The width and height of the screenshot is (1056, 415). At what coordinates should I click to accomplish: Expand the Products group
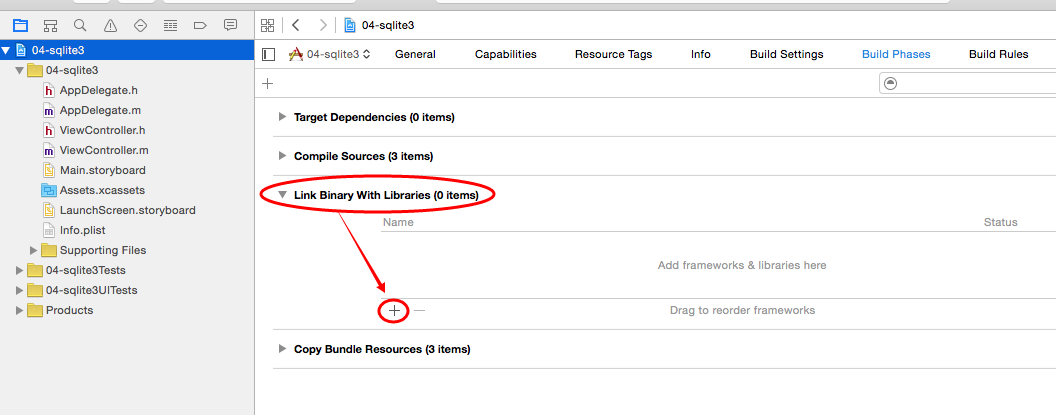20,311
